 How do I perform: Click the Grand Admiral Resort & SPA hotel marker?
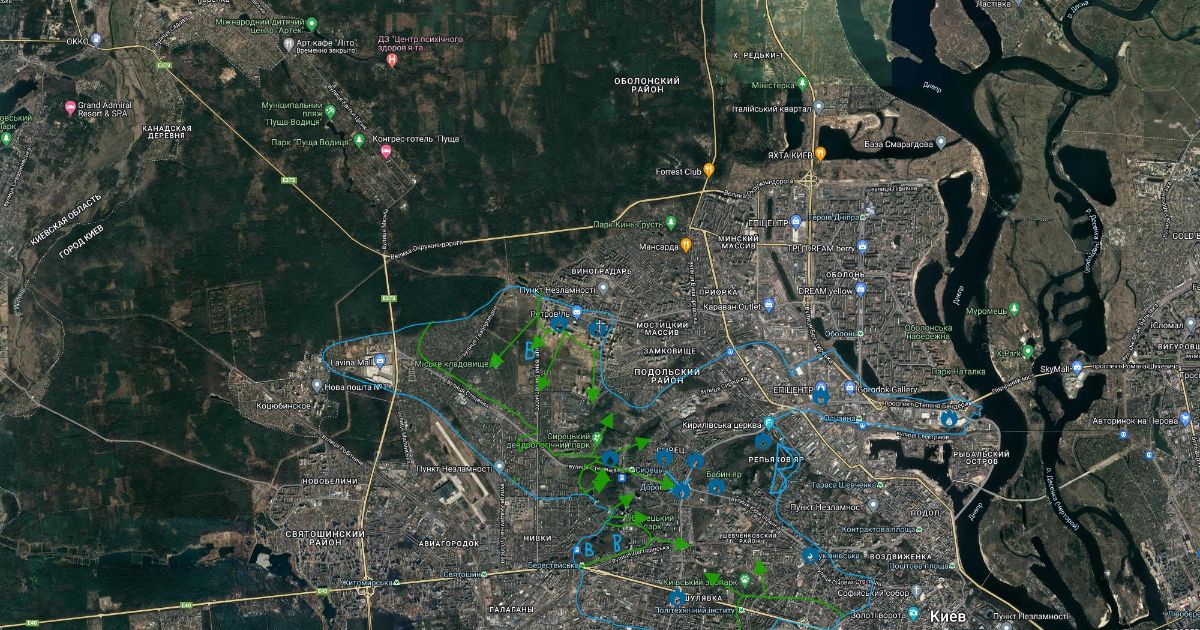coord(70,108)
